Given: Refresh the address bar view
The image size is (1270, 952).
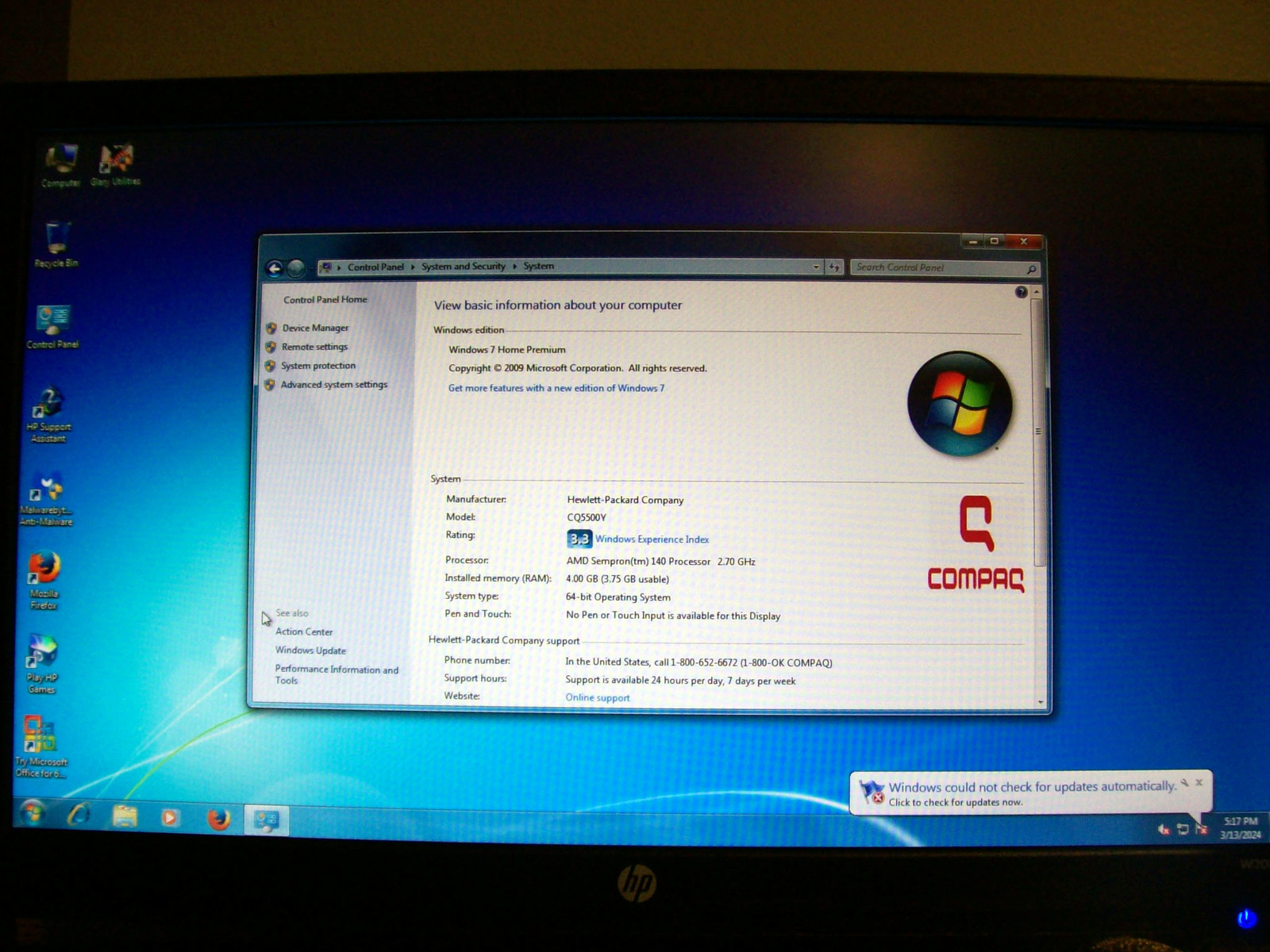Looking at the screenshot, I should coord(834,267).
